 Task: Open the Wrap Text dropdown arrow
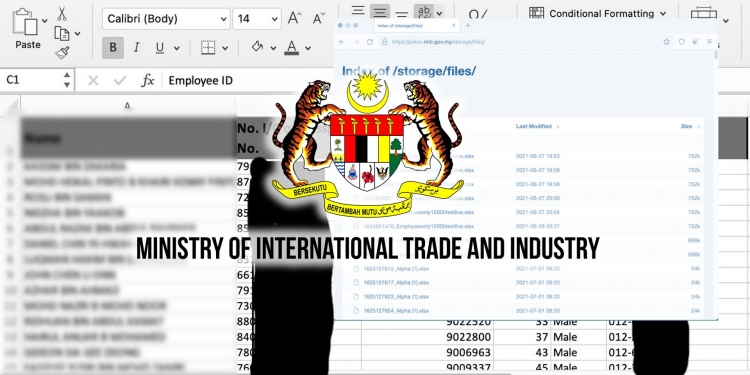point(440,13)
